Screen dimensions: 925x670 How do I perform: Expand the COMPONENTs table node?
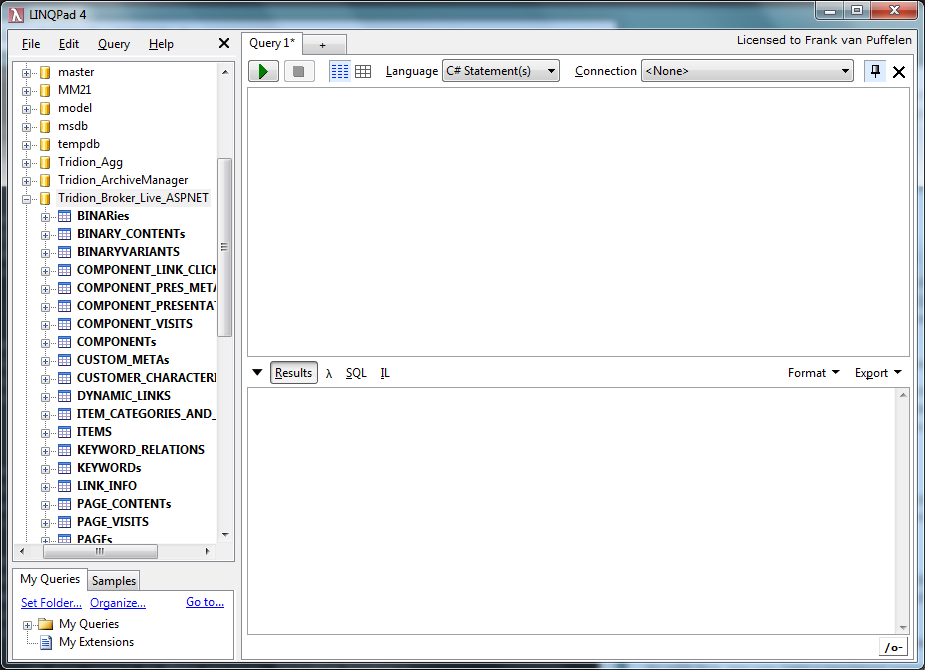point(46,342)
